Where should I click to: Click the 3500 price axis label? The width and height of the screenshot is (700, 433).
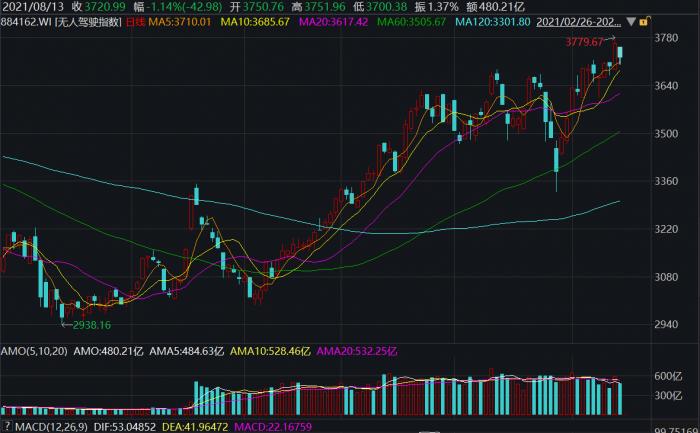[x=666, y=133]
